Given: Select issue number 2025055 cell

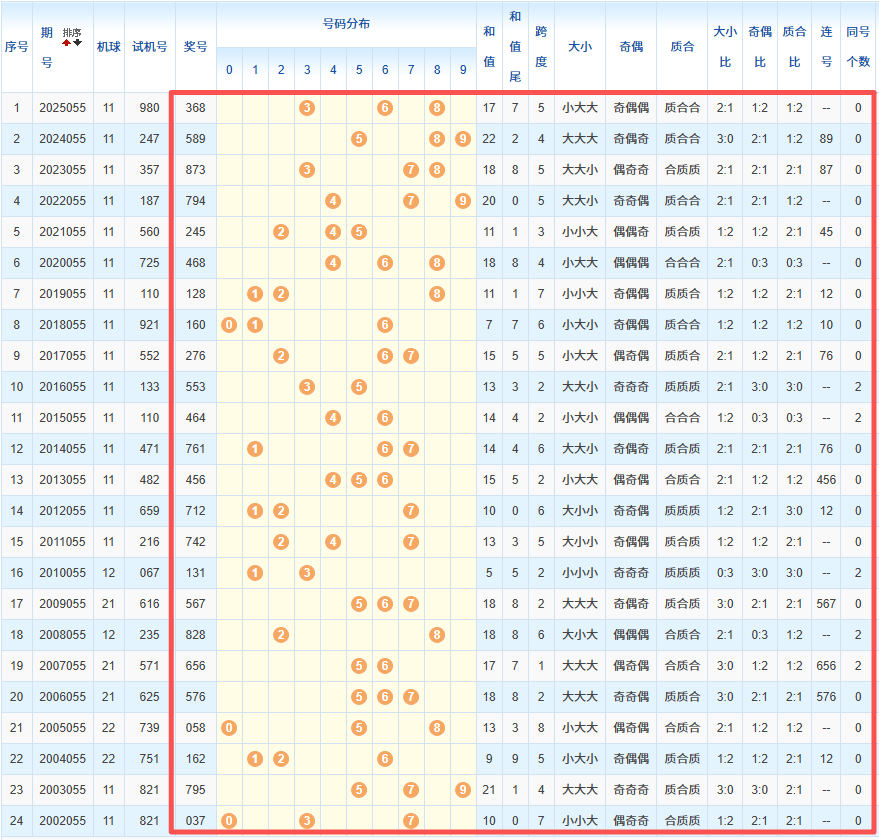Looking at the screenshot, I should 63,108.
